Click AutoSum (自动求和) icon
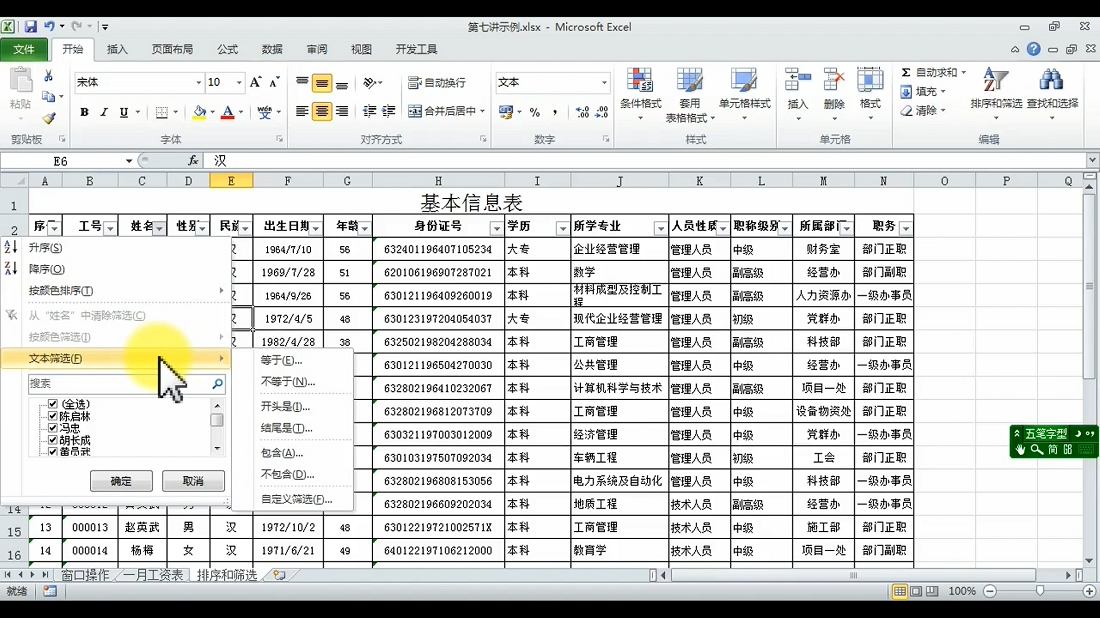Image resolution: width=1100 pixels, height=618 pixels. (x=906, y=72)
